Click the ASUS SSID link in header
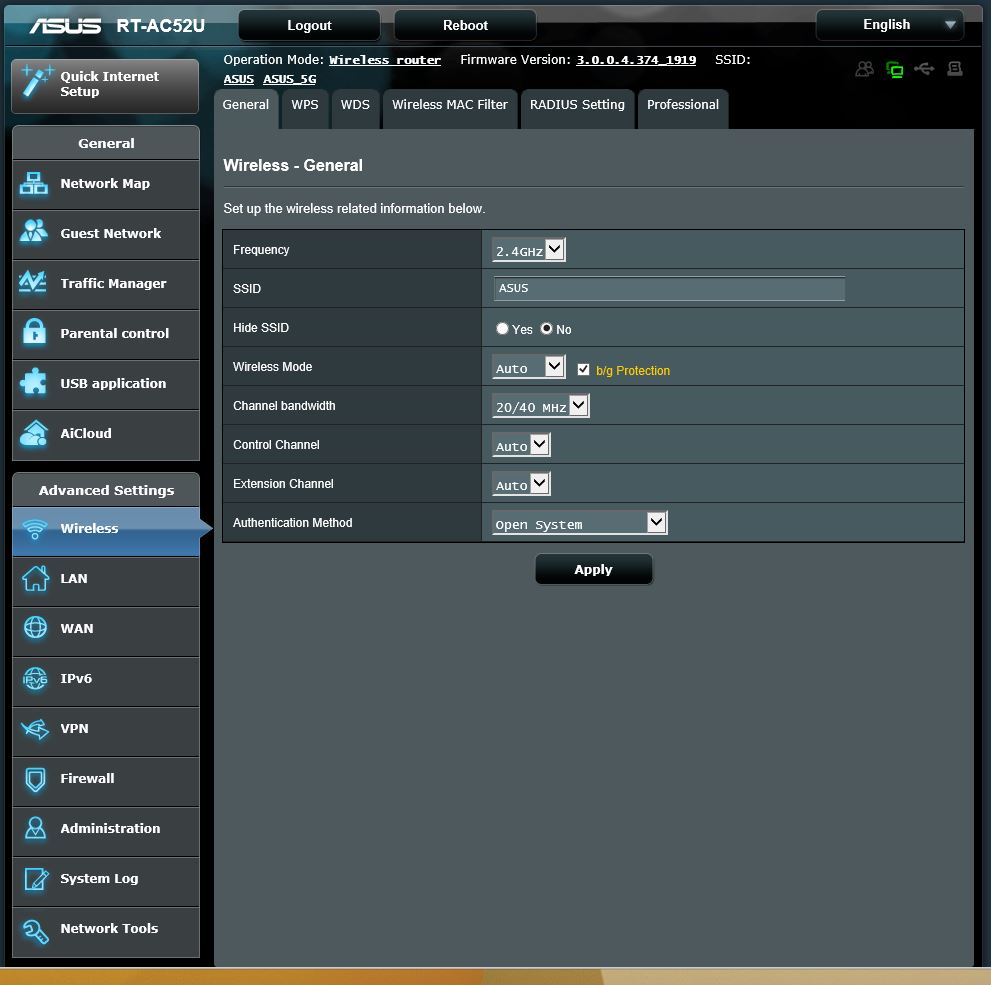 [x=238, y=79]
